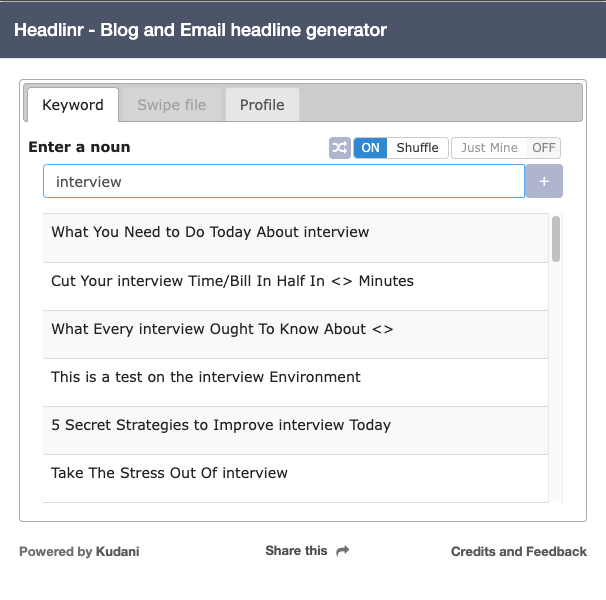Toggle the Shuffle ON switch

coord(371,148)
